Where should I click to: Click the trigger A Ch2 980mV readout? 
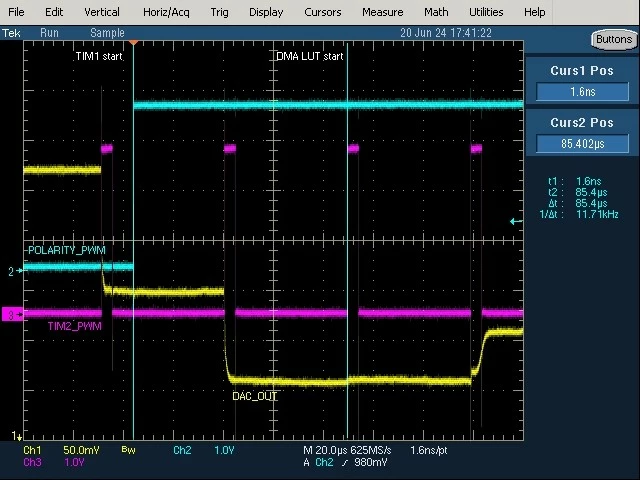[345, 462]
